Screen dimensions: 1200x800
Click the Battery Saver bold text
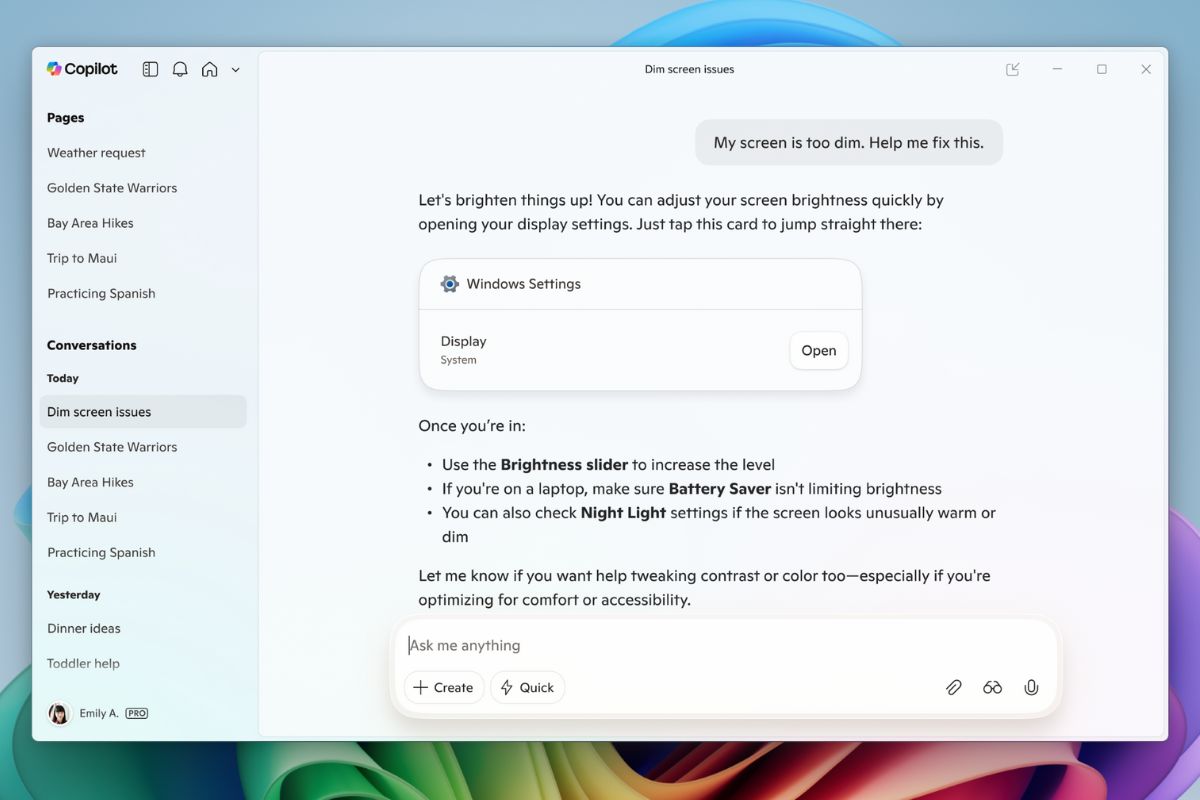coord(720,489)
